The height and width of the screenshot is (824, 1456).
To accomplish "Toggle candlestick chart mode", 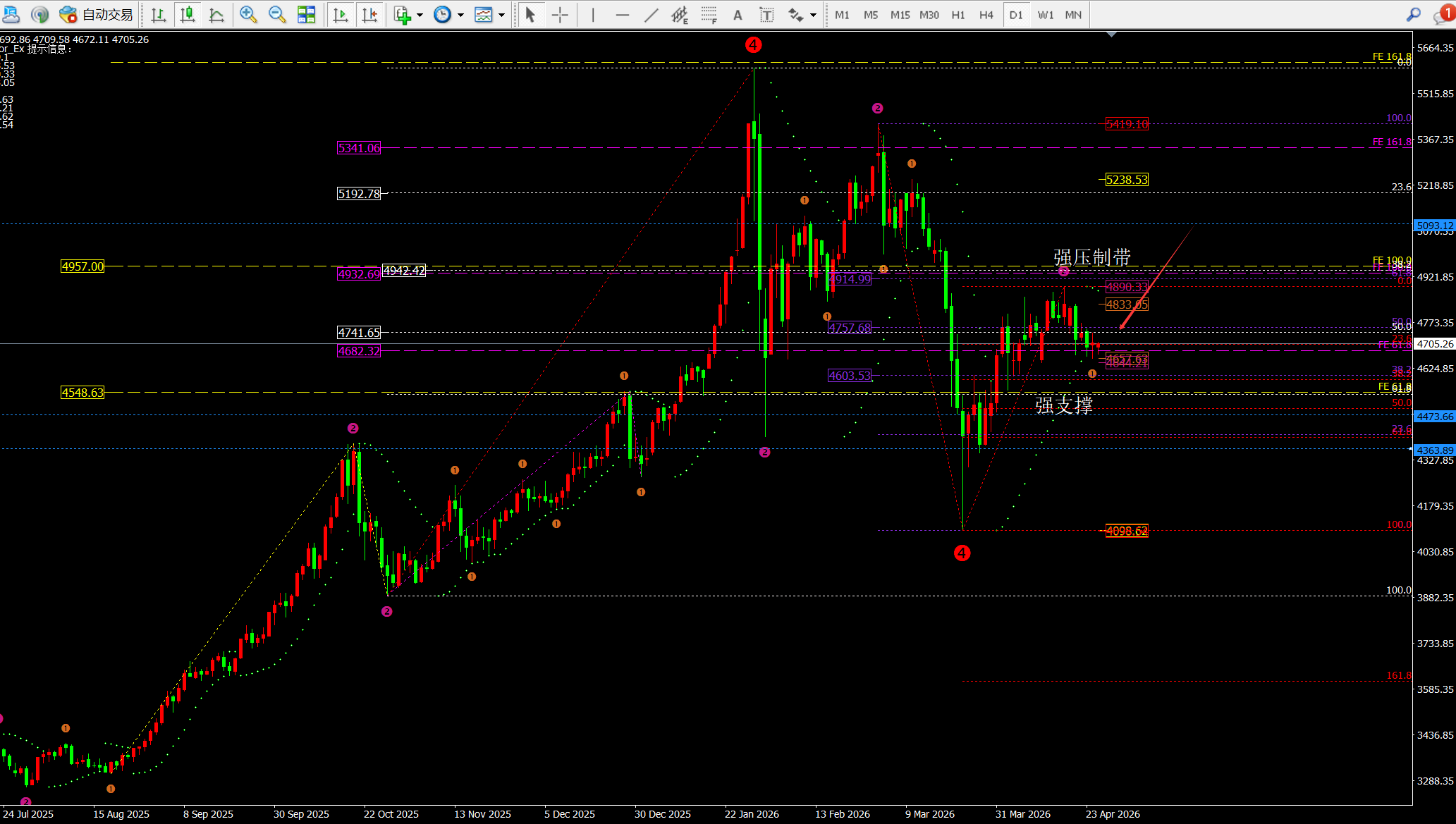I will point(188,15).
